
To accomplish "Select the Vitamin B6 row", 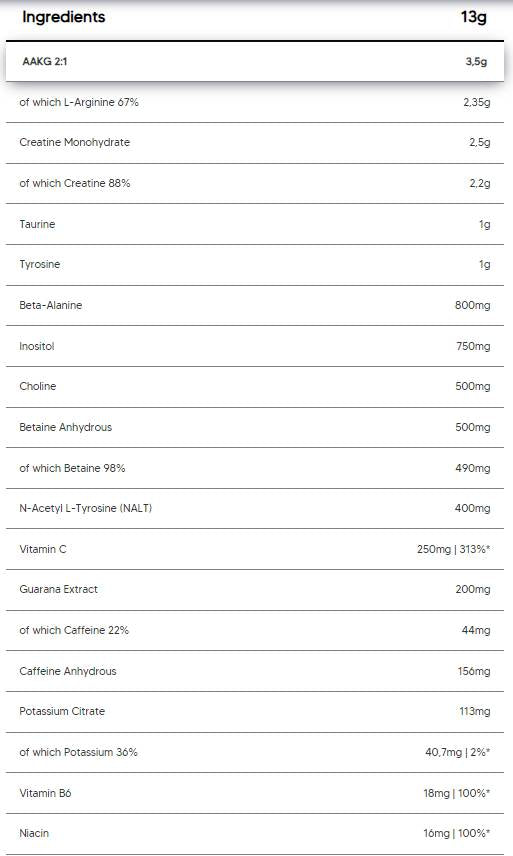I will tap(255, 793).
